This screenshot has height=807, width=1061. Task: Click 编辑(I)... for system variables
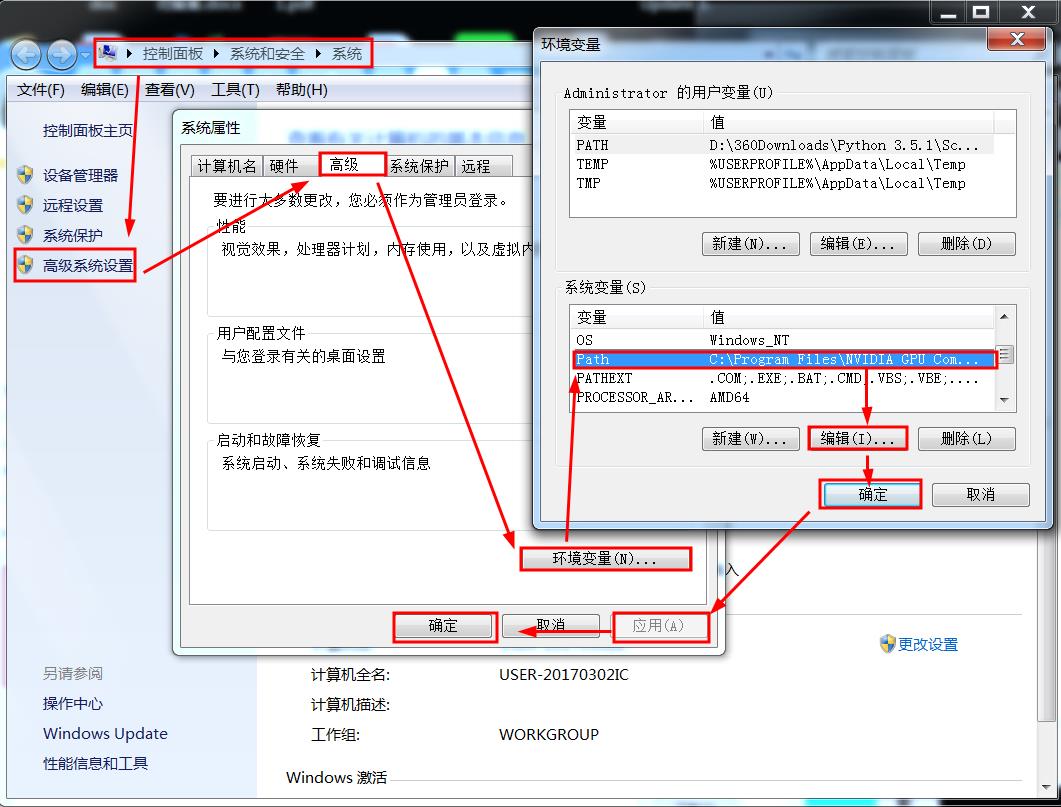[858, 438]
